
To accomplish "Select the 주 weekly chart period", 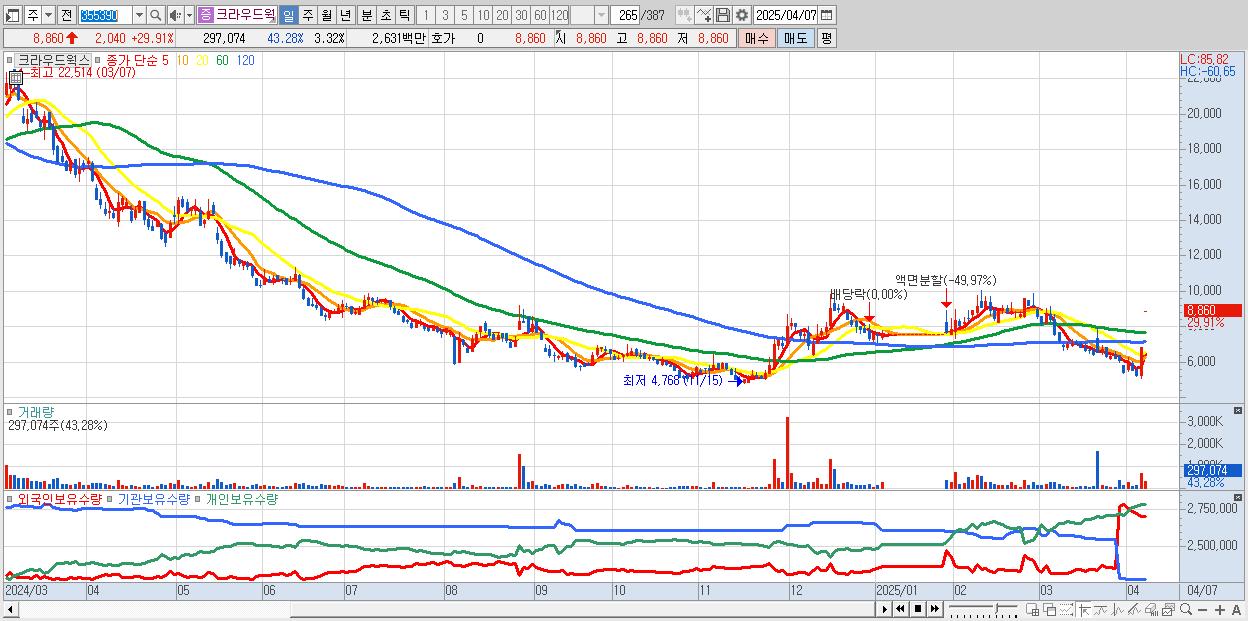I will (x=307, y=15).
